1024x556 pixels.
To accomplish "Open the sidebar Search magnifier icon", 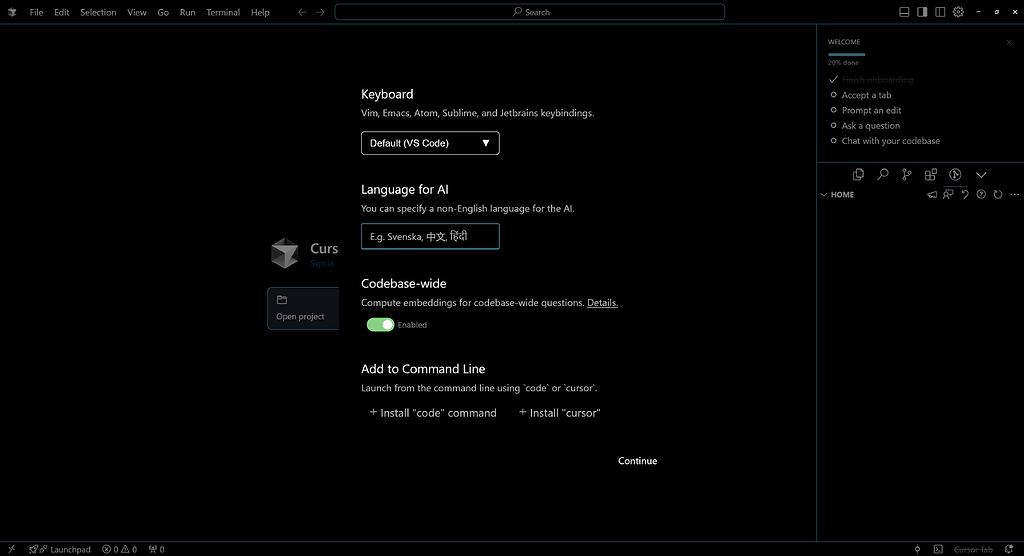I will (x=882, y=174).
